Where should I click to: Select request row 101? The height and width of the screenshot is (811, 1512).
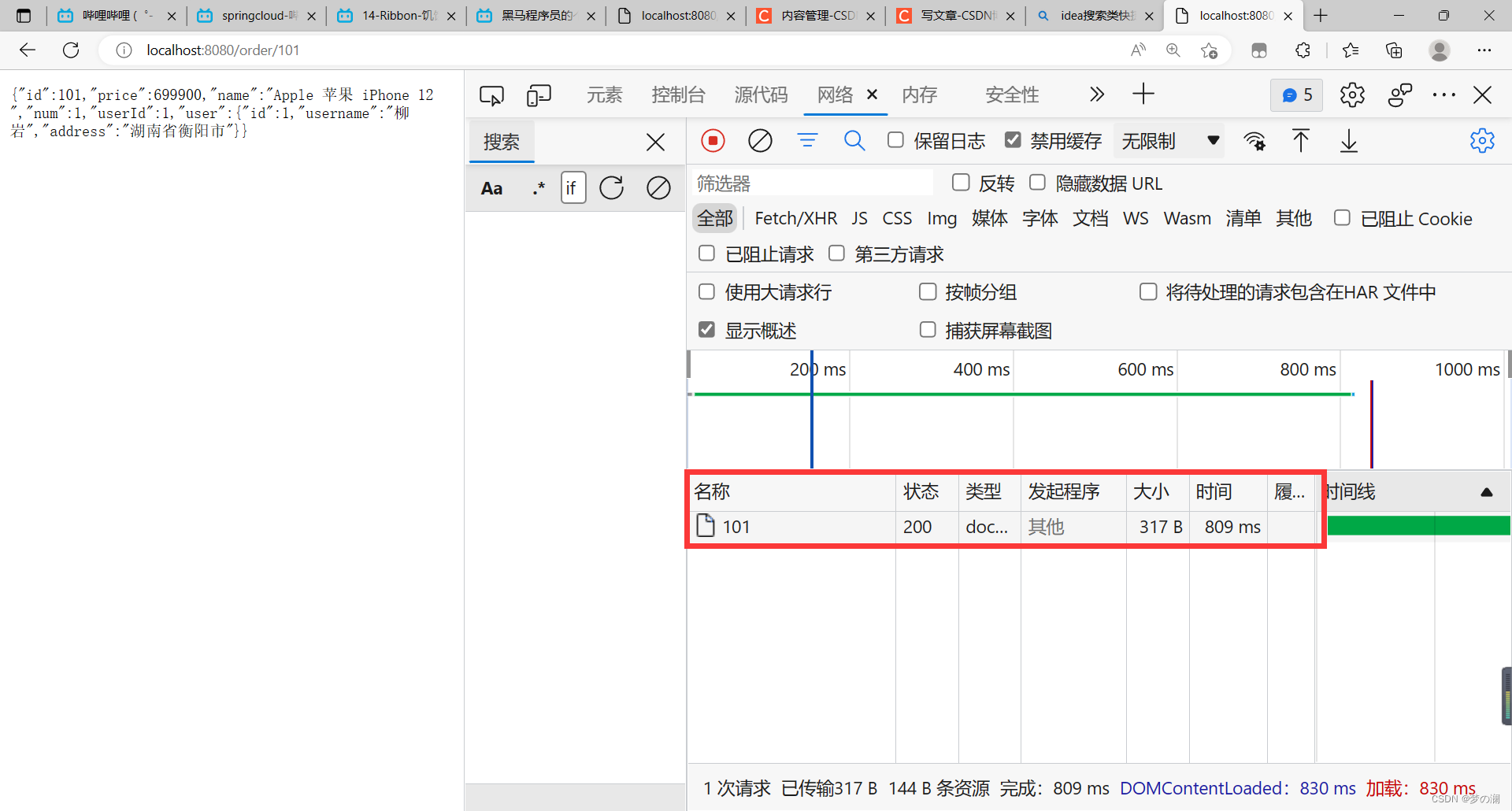point(1003,527)
